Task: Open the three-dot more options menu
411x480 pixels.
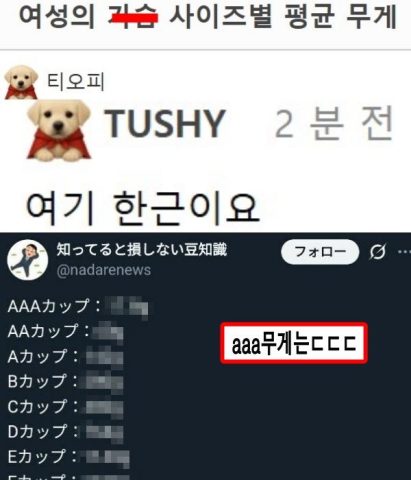Action: pyautogui.click(x=404, y=252)
